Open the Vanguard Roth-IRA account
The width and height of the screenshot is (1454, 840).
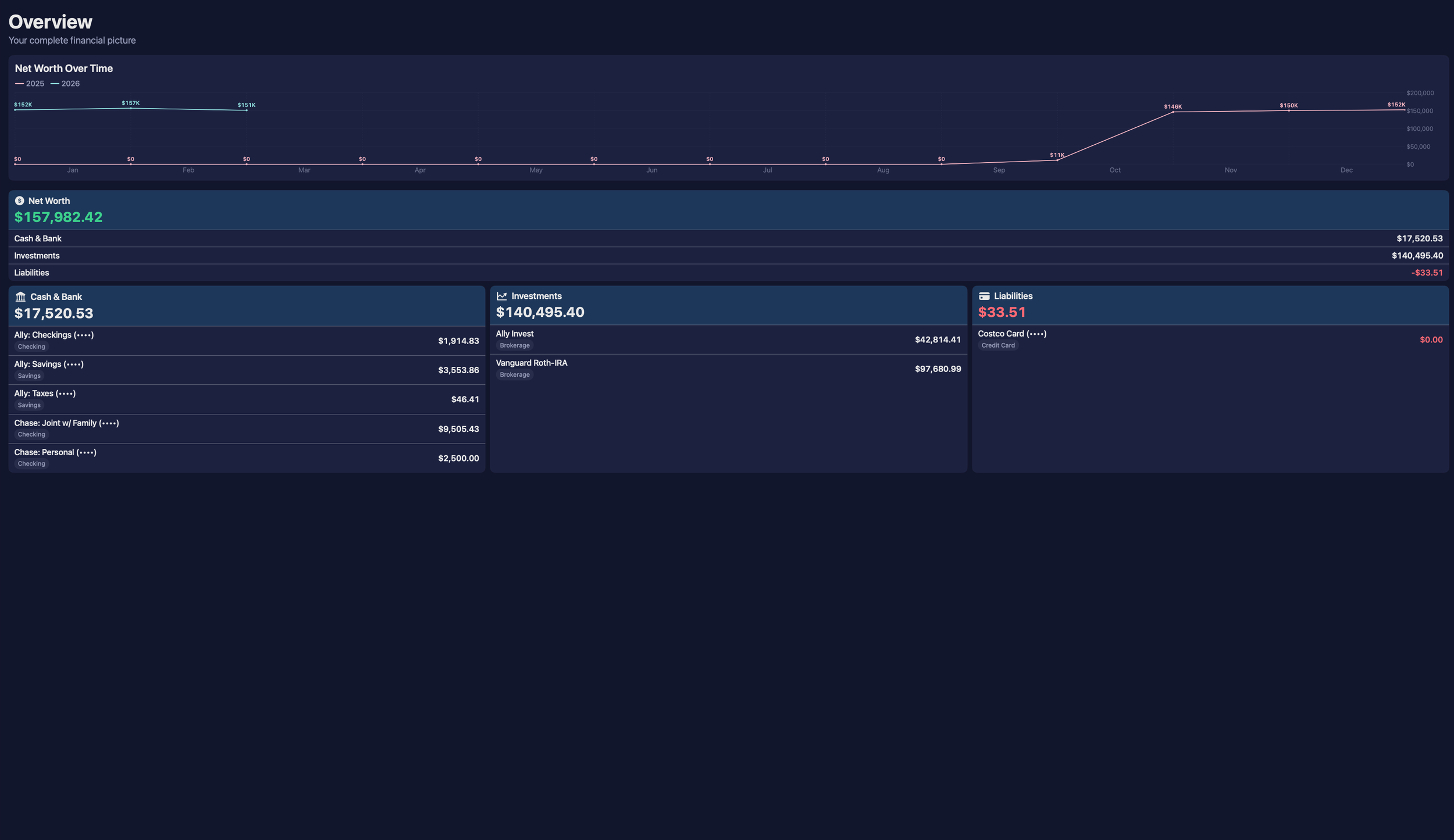[x=728, y=369]
